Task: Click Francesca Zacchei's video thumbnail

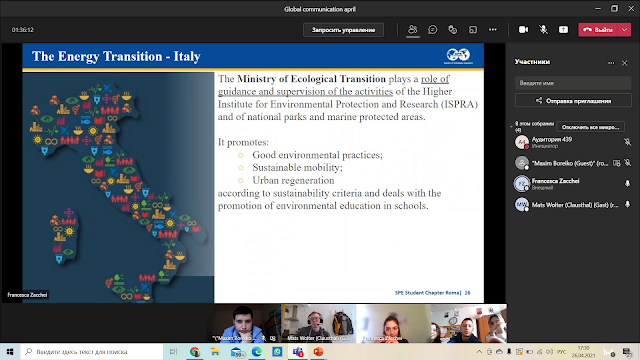Action: click(x=393, y=323)
